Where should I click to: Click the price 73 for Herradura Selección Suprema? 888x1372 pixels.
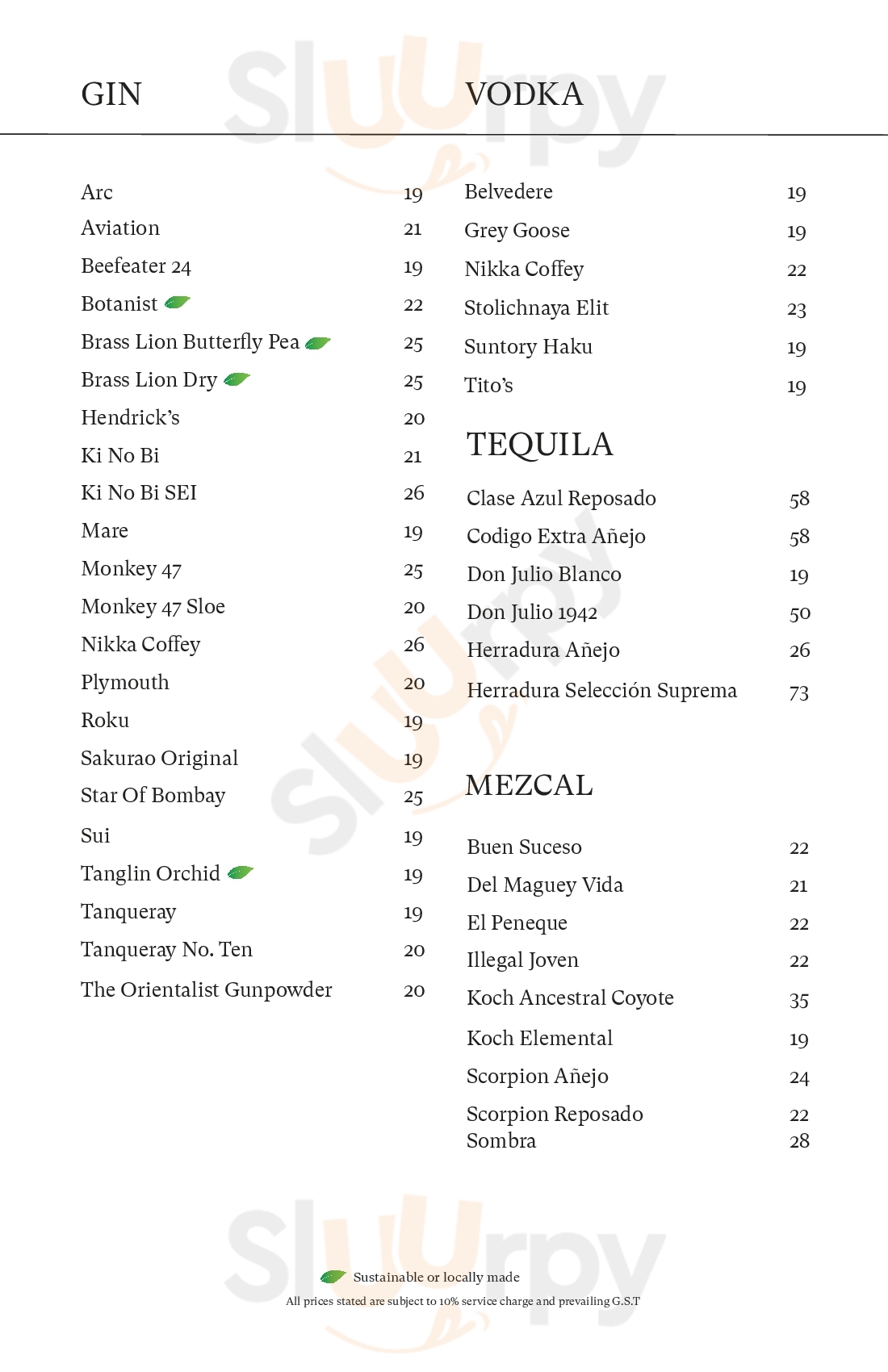point(798,692)
